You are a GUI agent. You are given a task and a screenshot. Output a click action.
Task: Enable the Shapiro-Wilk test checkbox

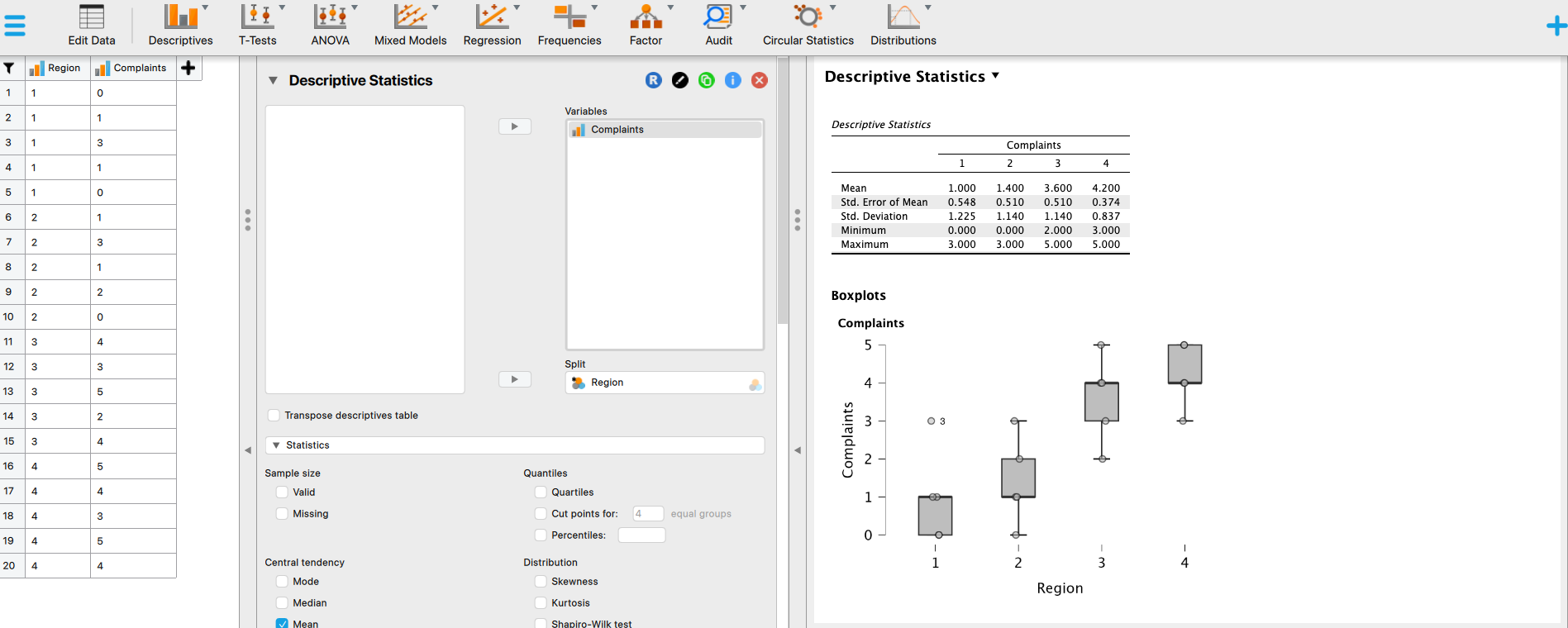coord(541,624)
